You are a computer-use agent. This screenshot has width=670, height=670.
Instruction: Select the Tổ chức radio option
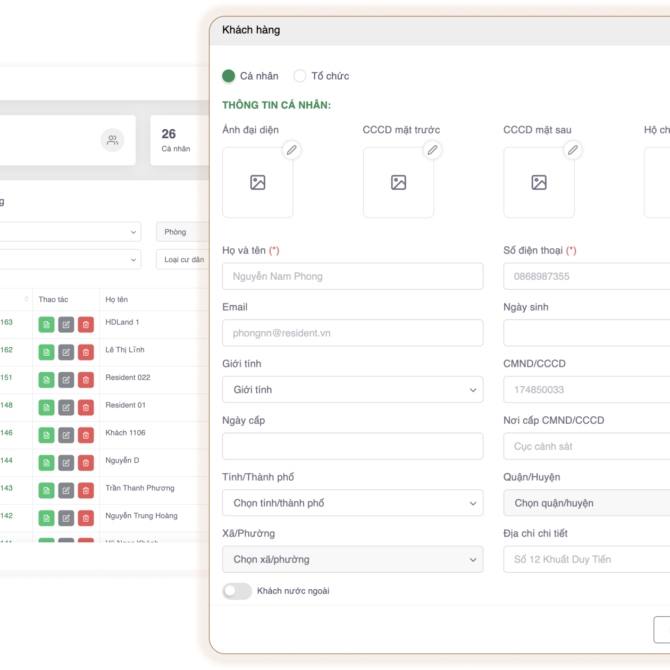[x=300, y=76]
